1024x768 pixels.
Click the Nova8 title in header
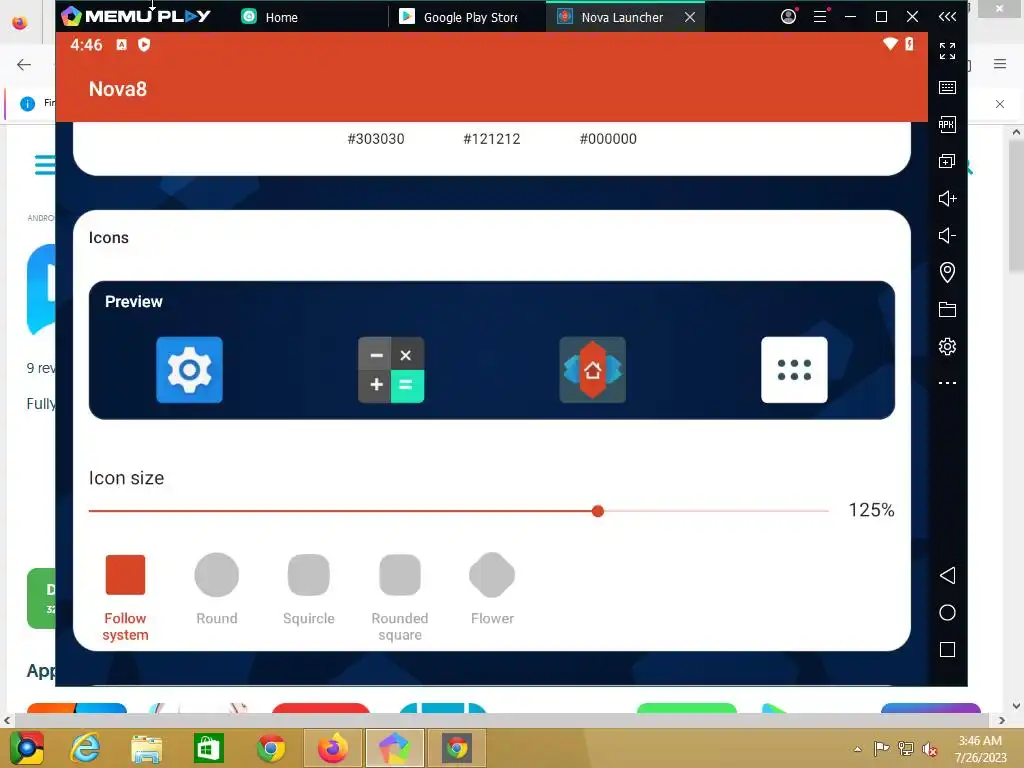coord(118,89)
